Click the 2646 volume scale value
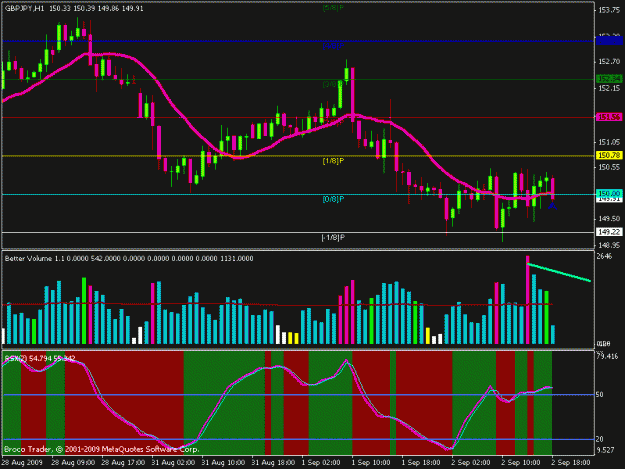Screen dimensions: 625x469 point(604,256)
